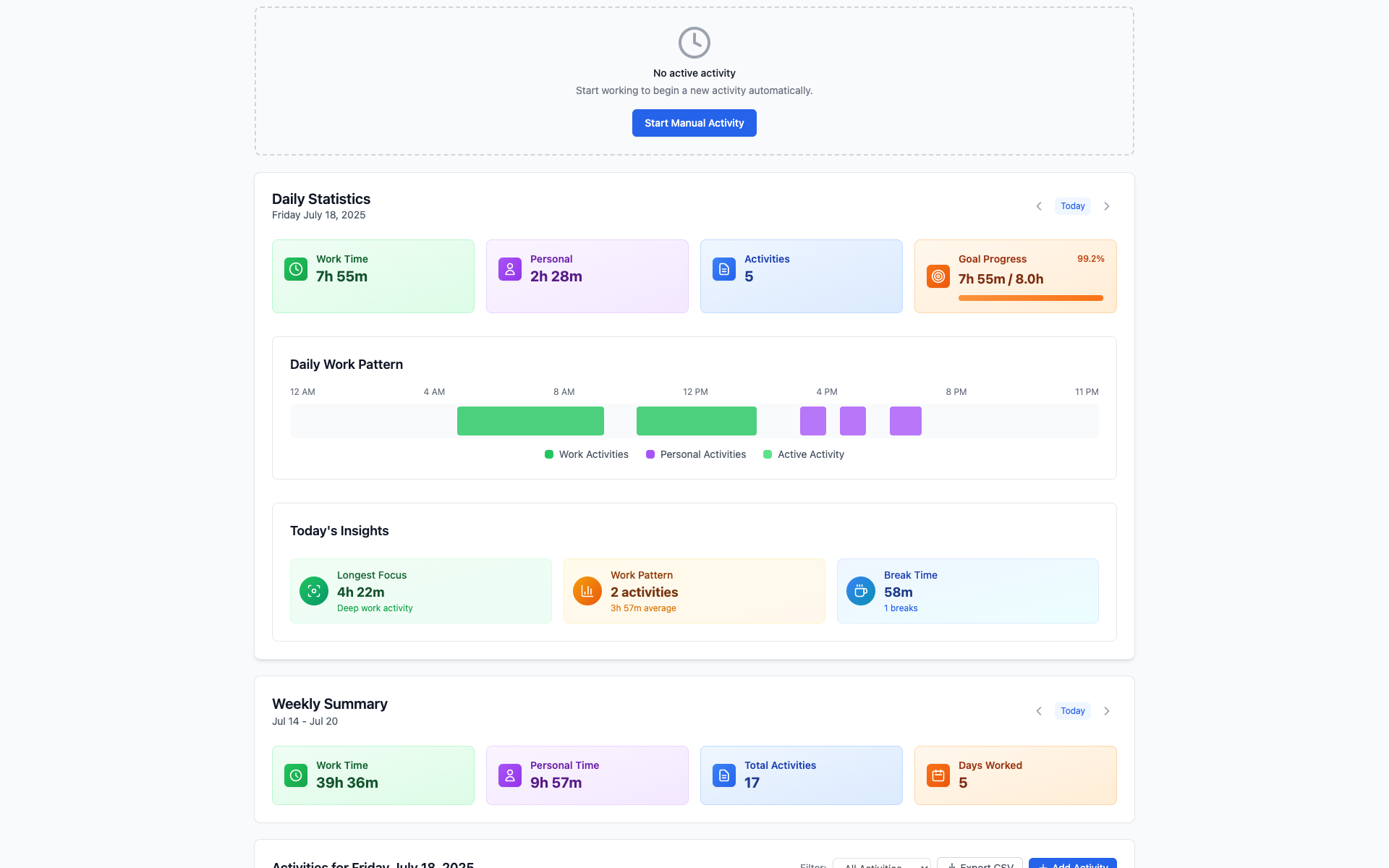Select the morning green work block before 8 AM
The height and width of the screenshot is (868, 1389).
coord(530,421)
